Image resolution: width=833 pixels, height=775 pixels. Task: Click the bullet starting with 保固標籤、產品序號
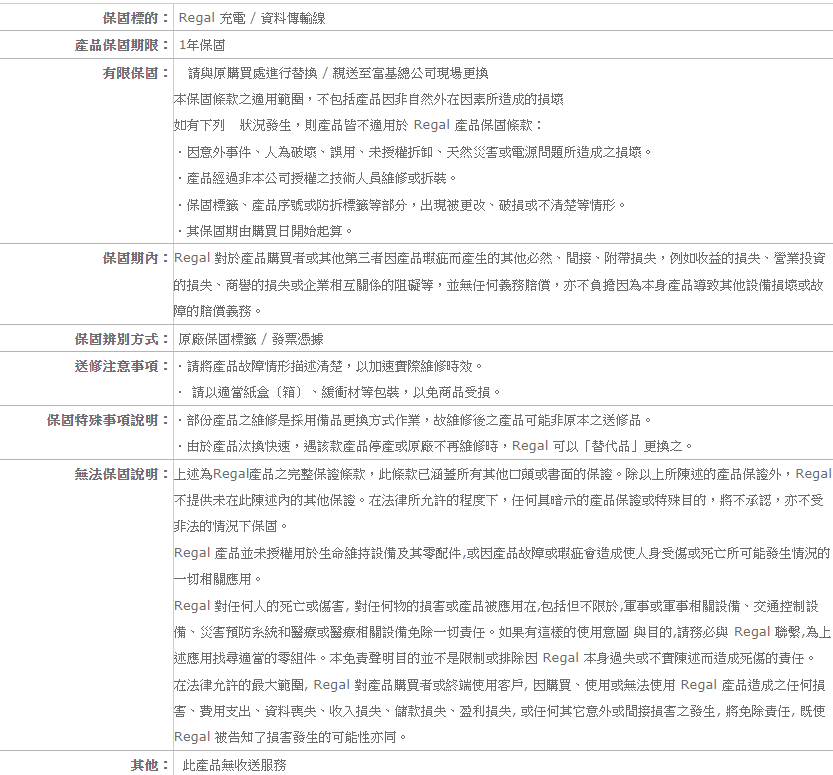tap(400, 205)
